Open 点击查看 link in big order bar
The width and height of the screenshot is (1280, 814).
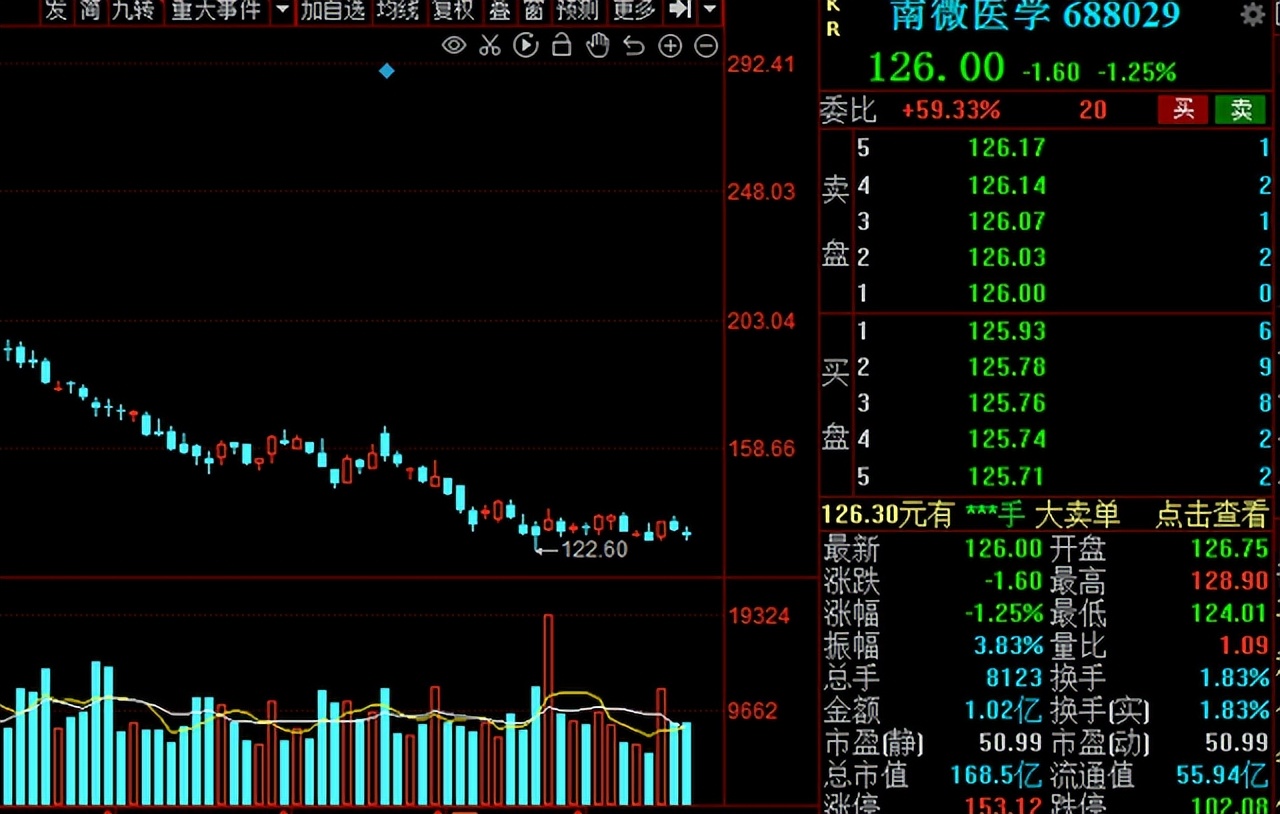(x=1212, y=515)
